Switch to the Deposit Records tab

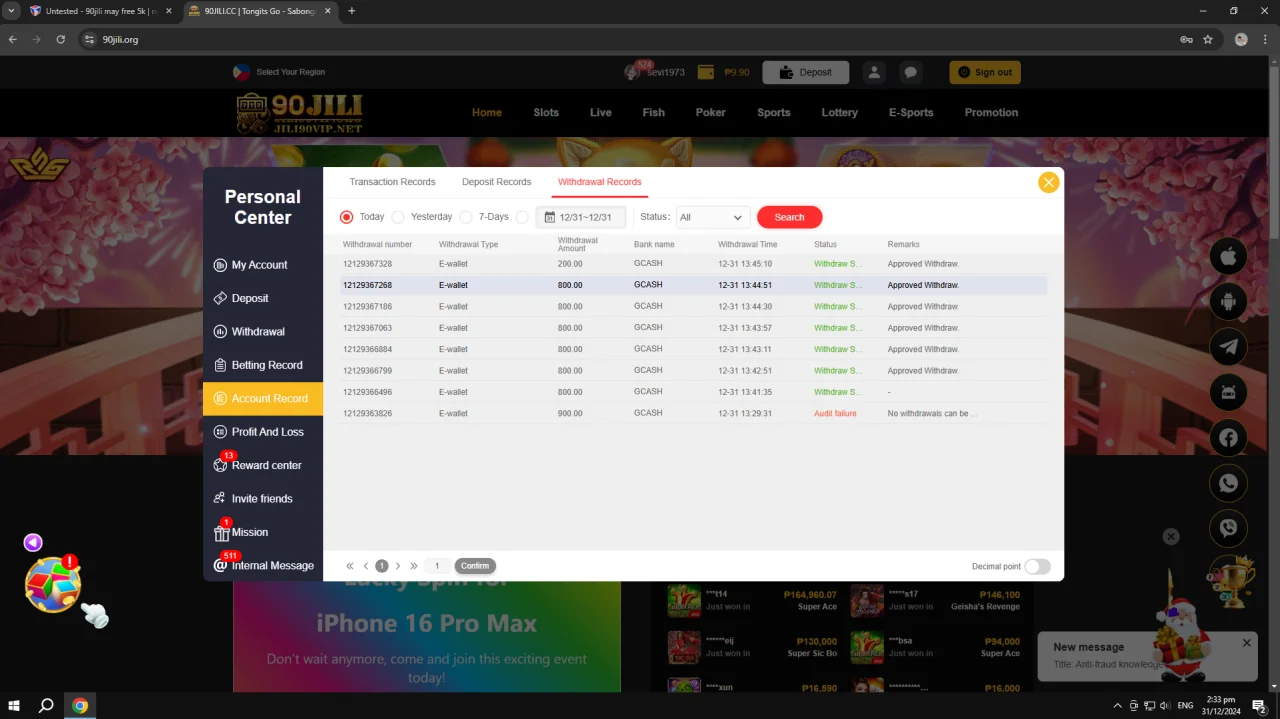point(496,182)
